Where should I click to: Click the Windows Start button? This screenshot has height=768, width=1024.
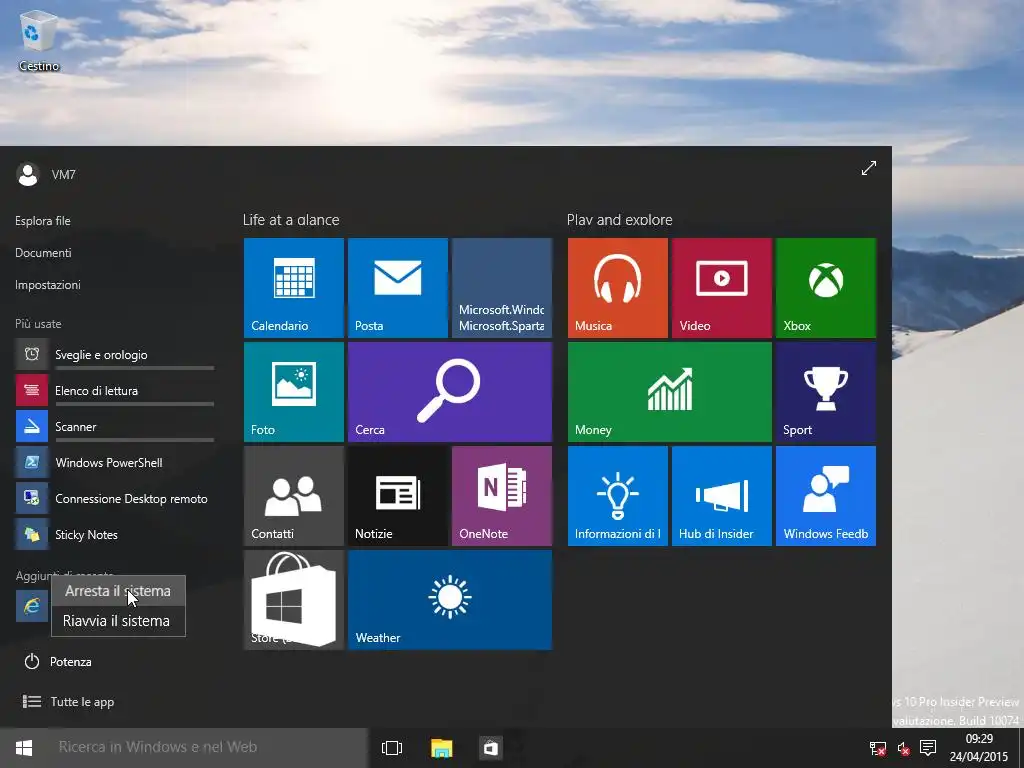(24, 748)
